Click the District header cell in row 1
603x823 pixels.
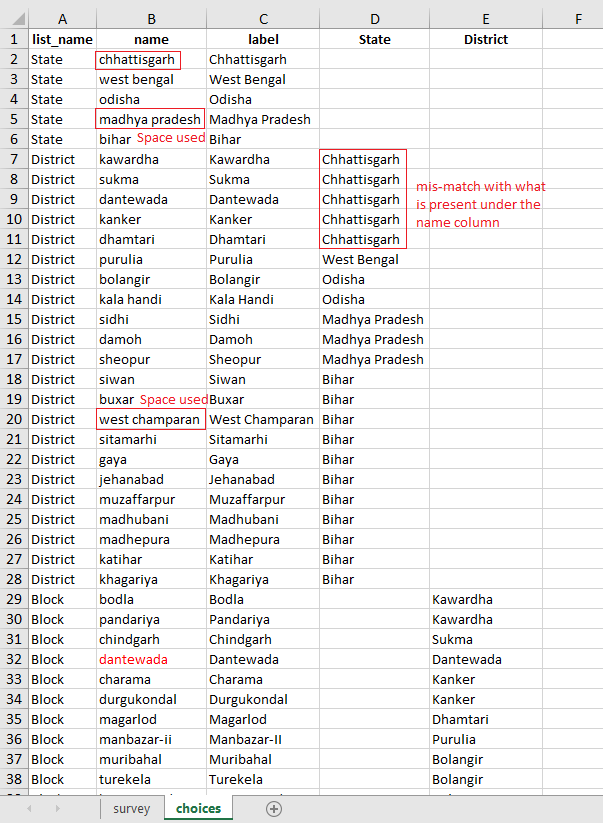486,39
